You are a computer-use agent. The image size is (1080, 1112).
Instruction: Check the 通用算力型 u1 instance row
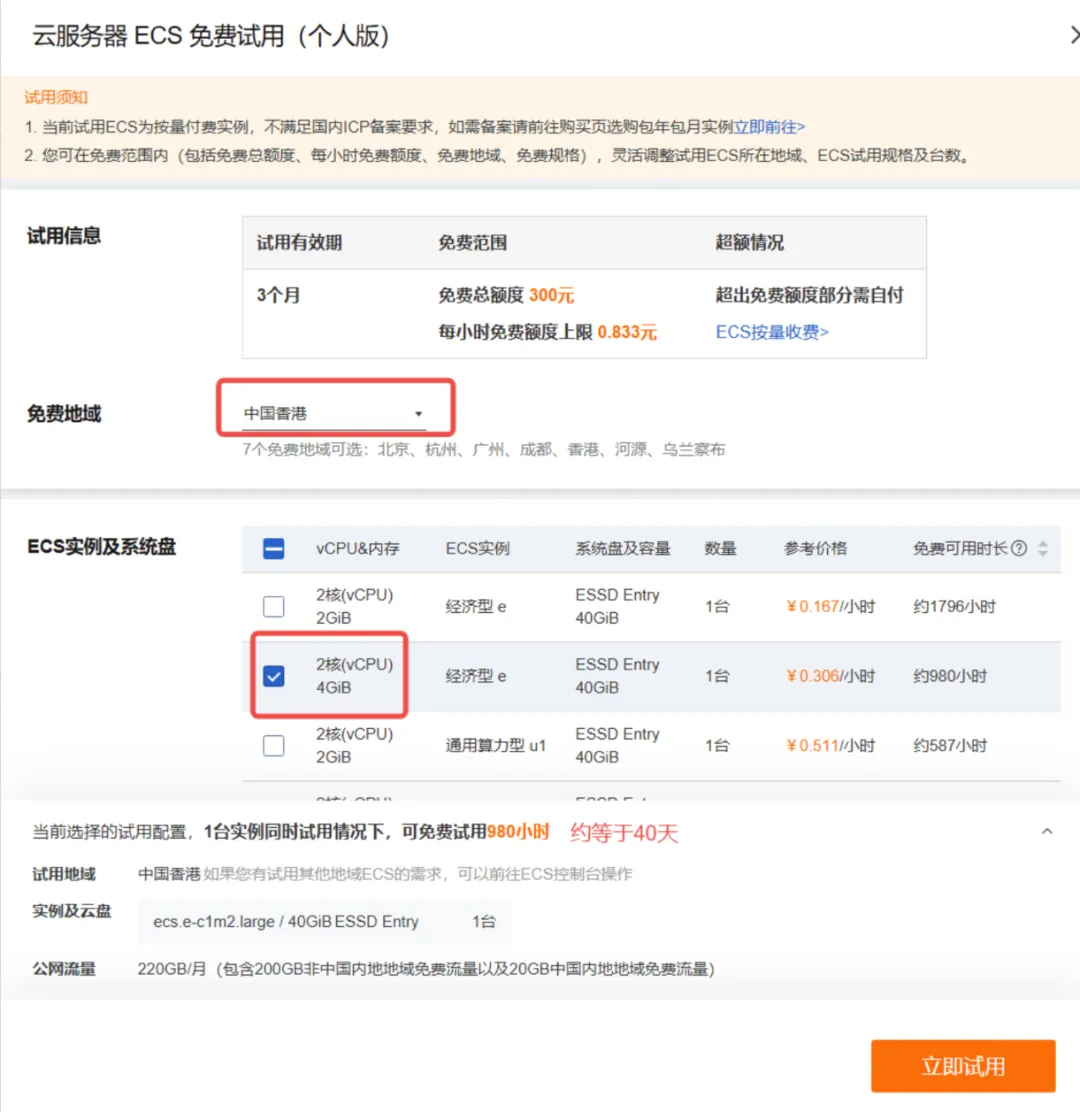274,745
